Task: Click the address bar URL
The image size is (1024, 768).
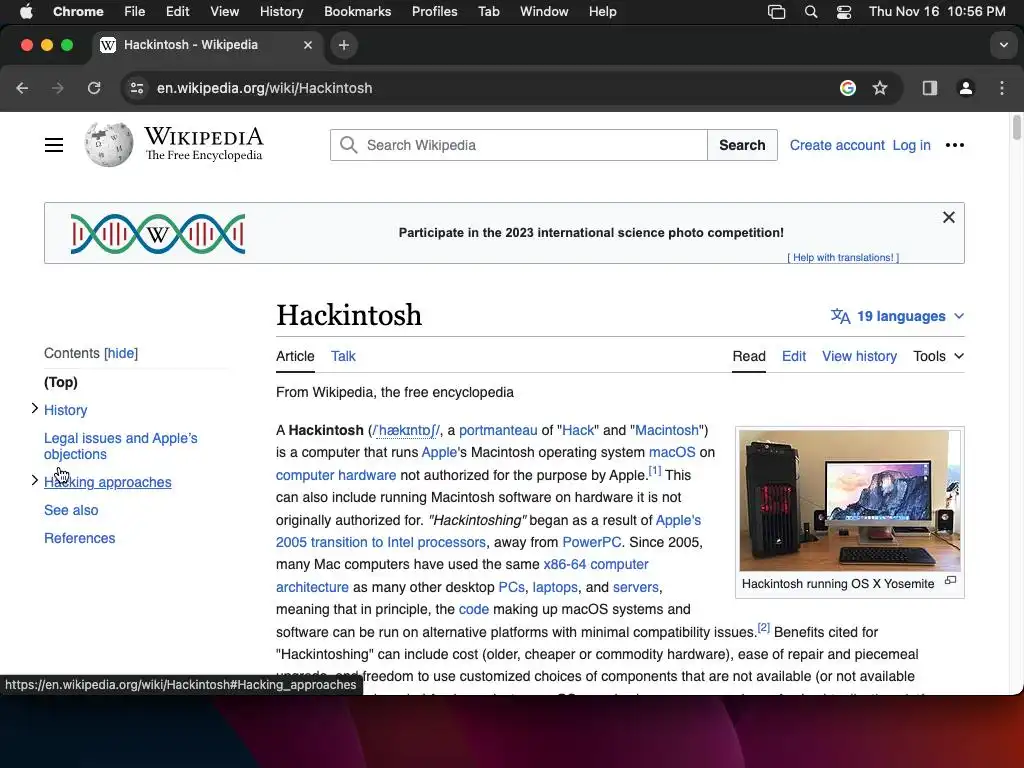Action: pyautogui.click(x=264, y=88)
